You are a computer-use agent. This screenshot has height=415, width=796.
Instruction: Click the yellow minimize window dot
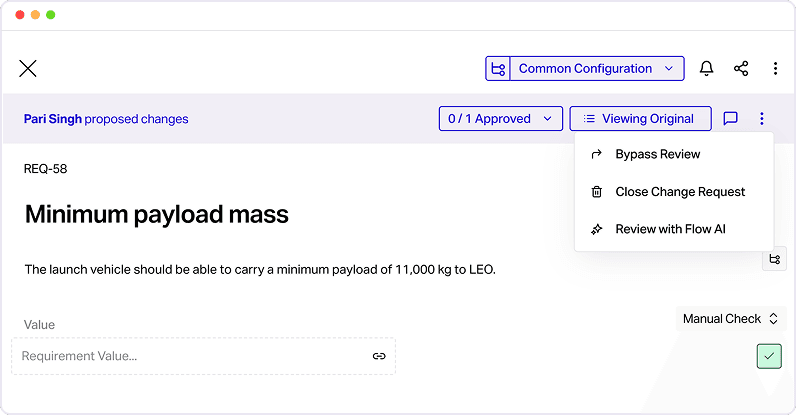(x=35, y=15)
